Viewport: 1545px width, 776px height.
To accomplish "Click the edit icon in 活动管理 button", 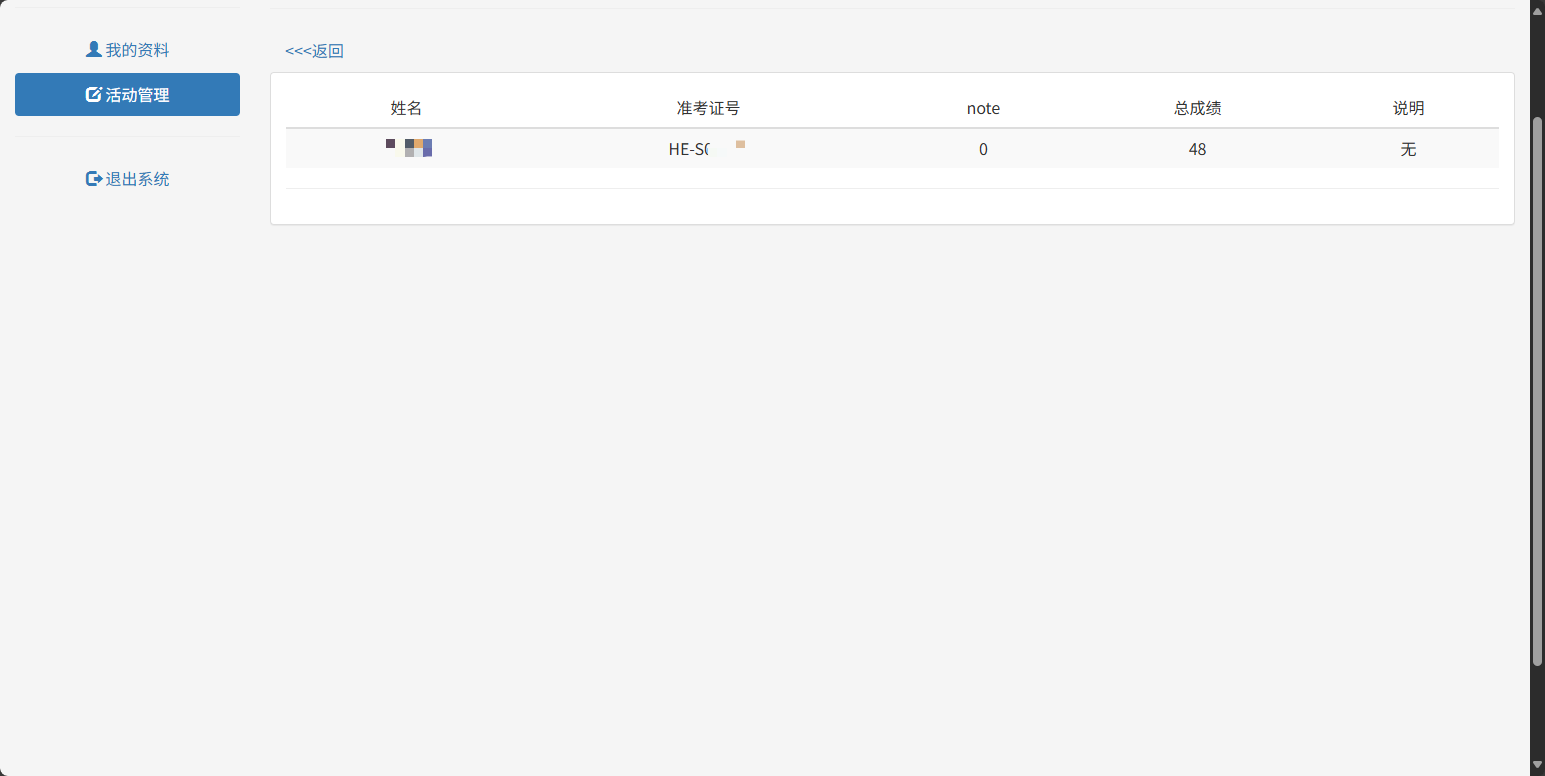I will point(93,95).
